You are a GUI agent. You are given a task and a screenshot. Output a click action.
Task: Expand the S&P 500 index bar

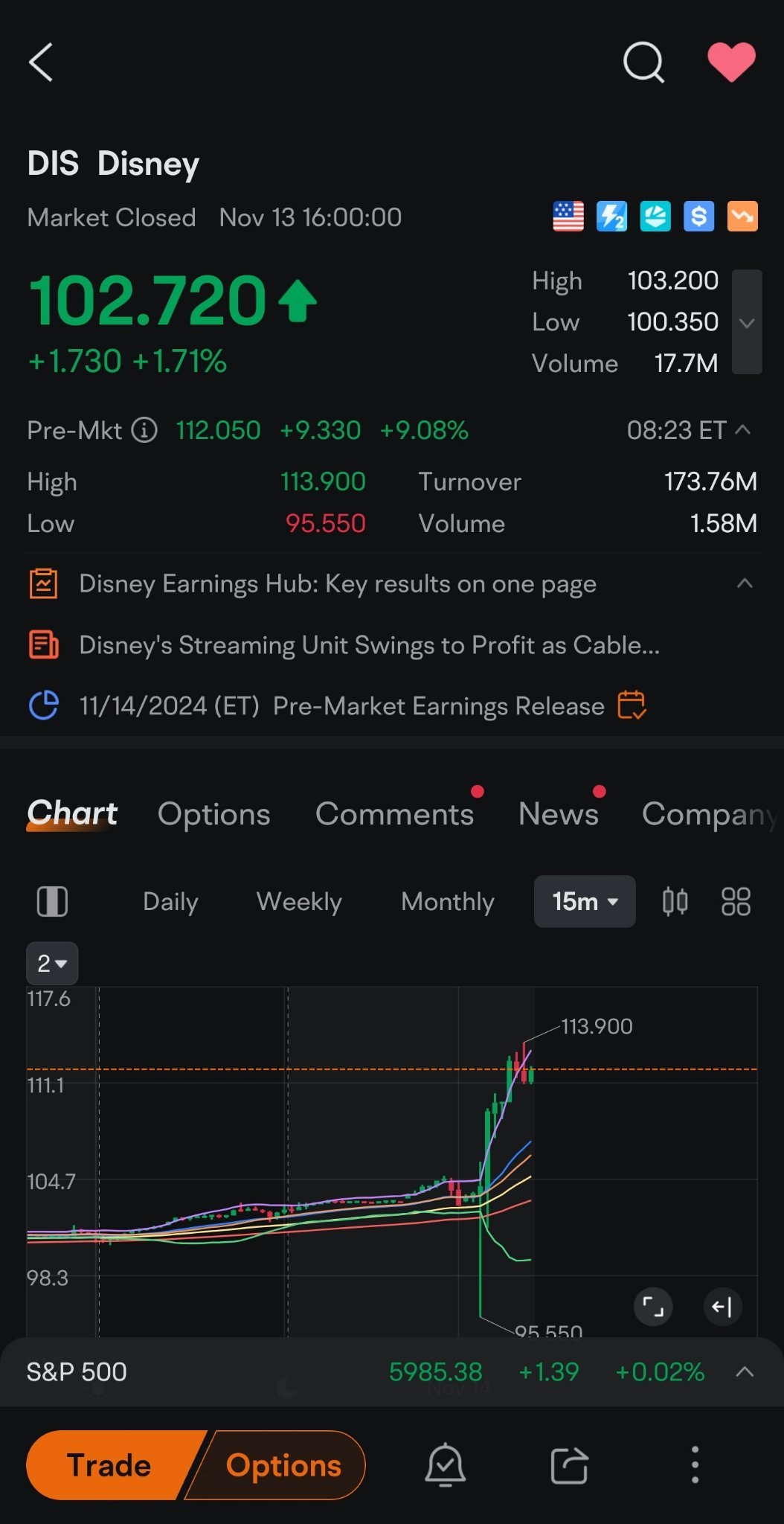[745, 1371]
